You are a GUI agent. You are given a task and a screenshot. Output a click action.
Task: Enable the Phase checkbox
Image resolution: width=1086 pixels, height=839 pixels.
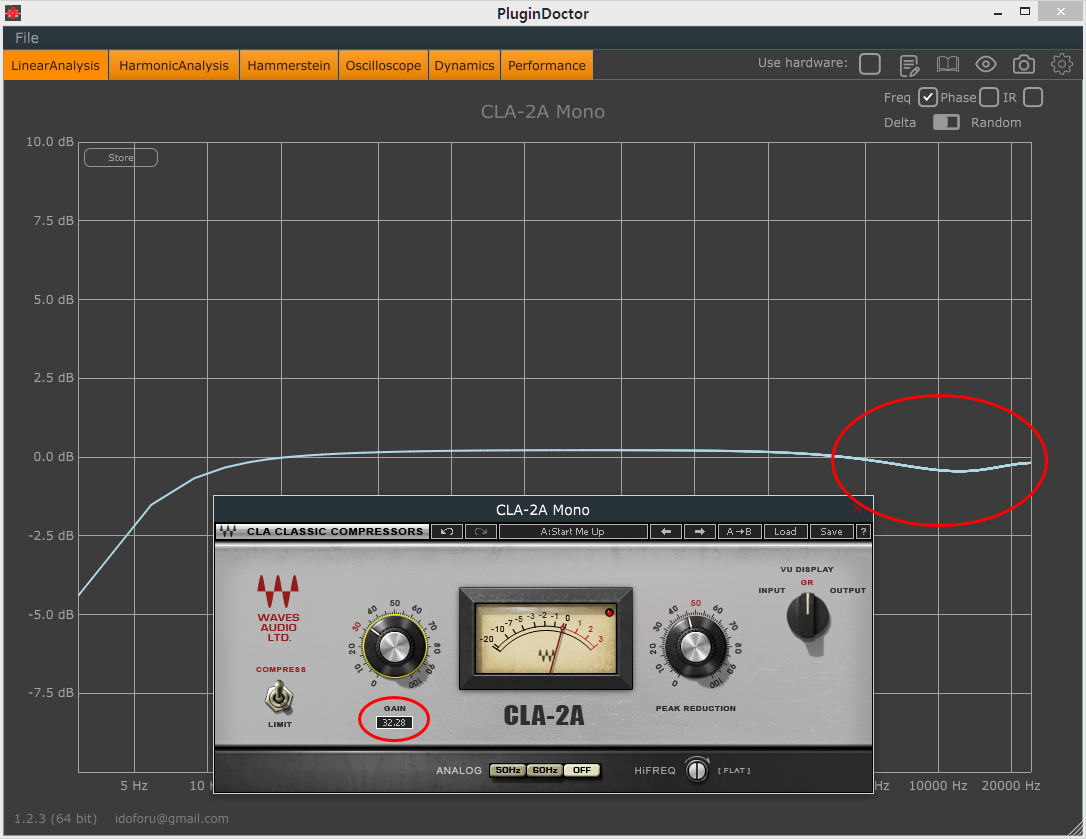989,97
